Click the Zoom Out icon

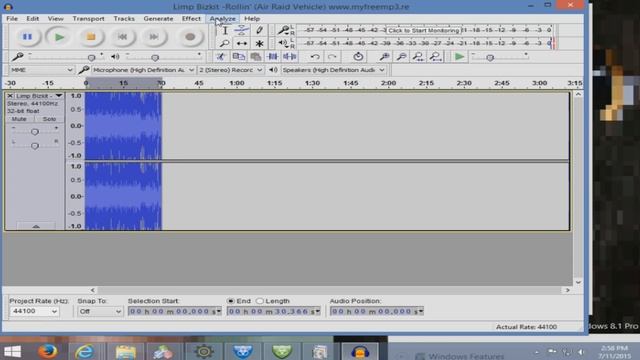401,57
